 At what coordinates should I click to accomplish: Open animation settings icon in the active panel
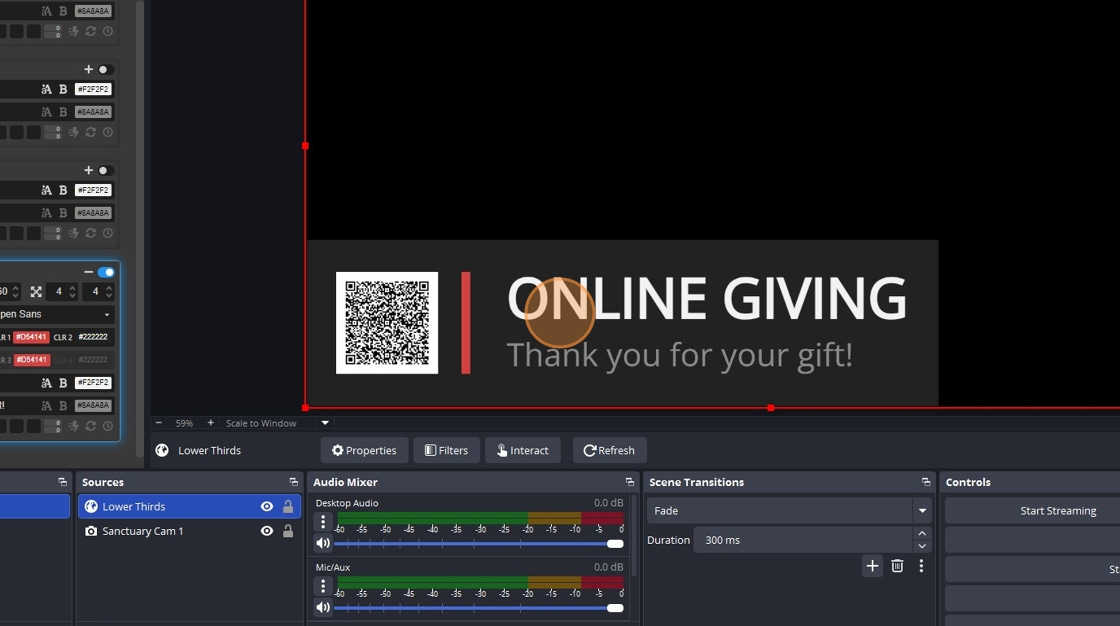(x=73, y=426)
